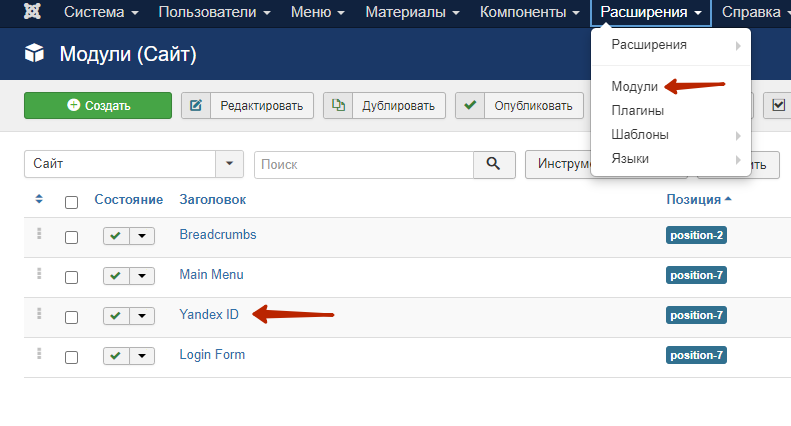Click the sort order arrows column icon
The width and height of the screenshot is (791, 426).
pos(39,200)
